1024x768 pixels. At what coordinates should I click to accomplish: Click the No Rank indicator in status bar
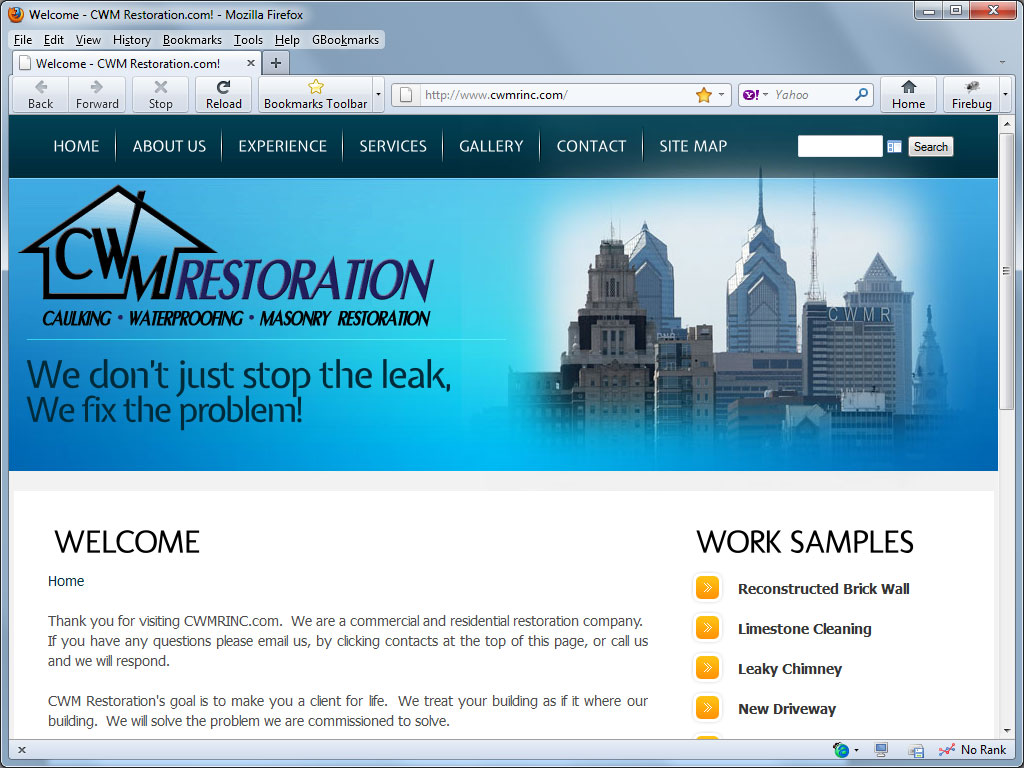(x=972, y=750)
